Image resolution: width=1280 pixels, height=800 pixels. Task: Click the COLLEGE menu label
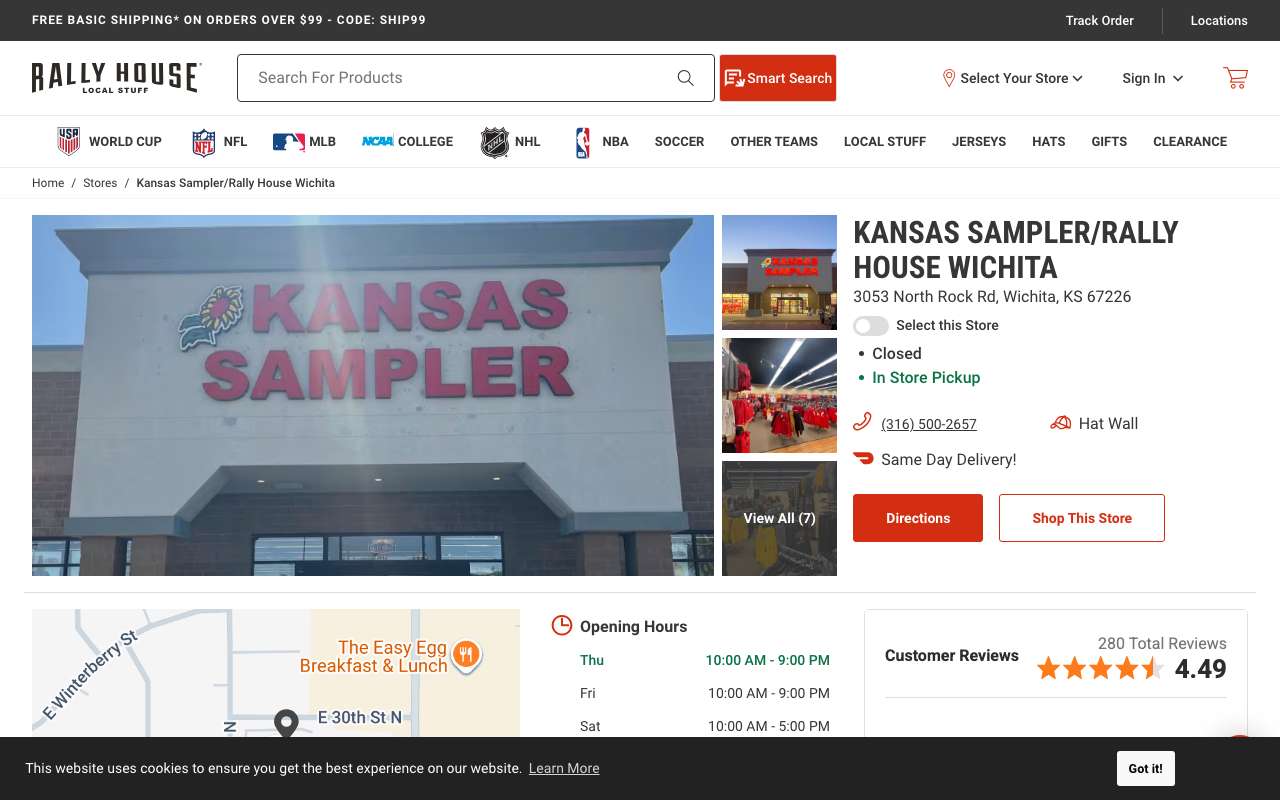pyautogui.click(x=426, y=142)
